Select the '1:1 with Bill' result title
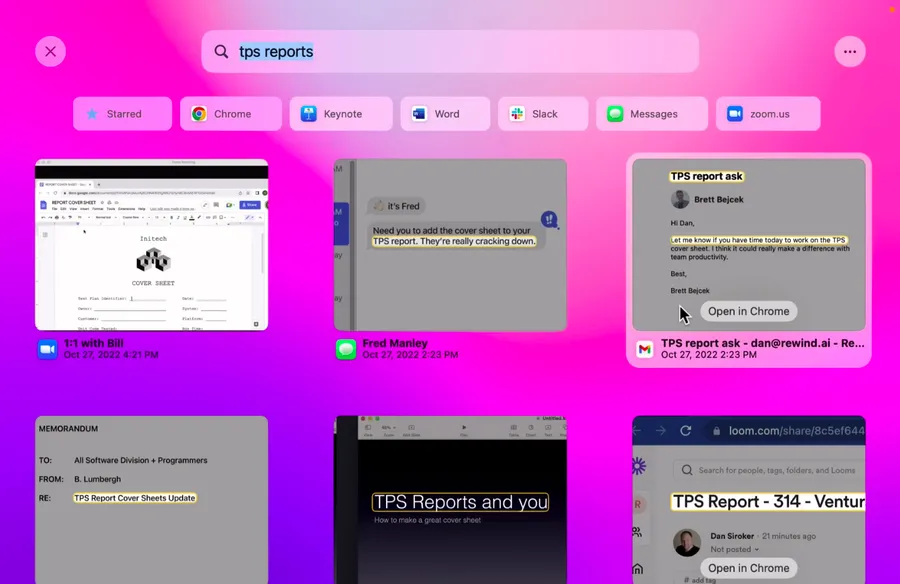Viewport: 900px width, 584px height. pos(94,343)
